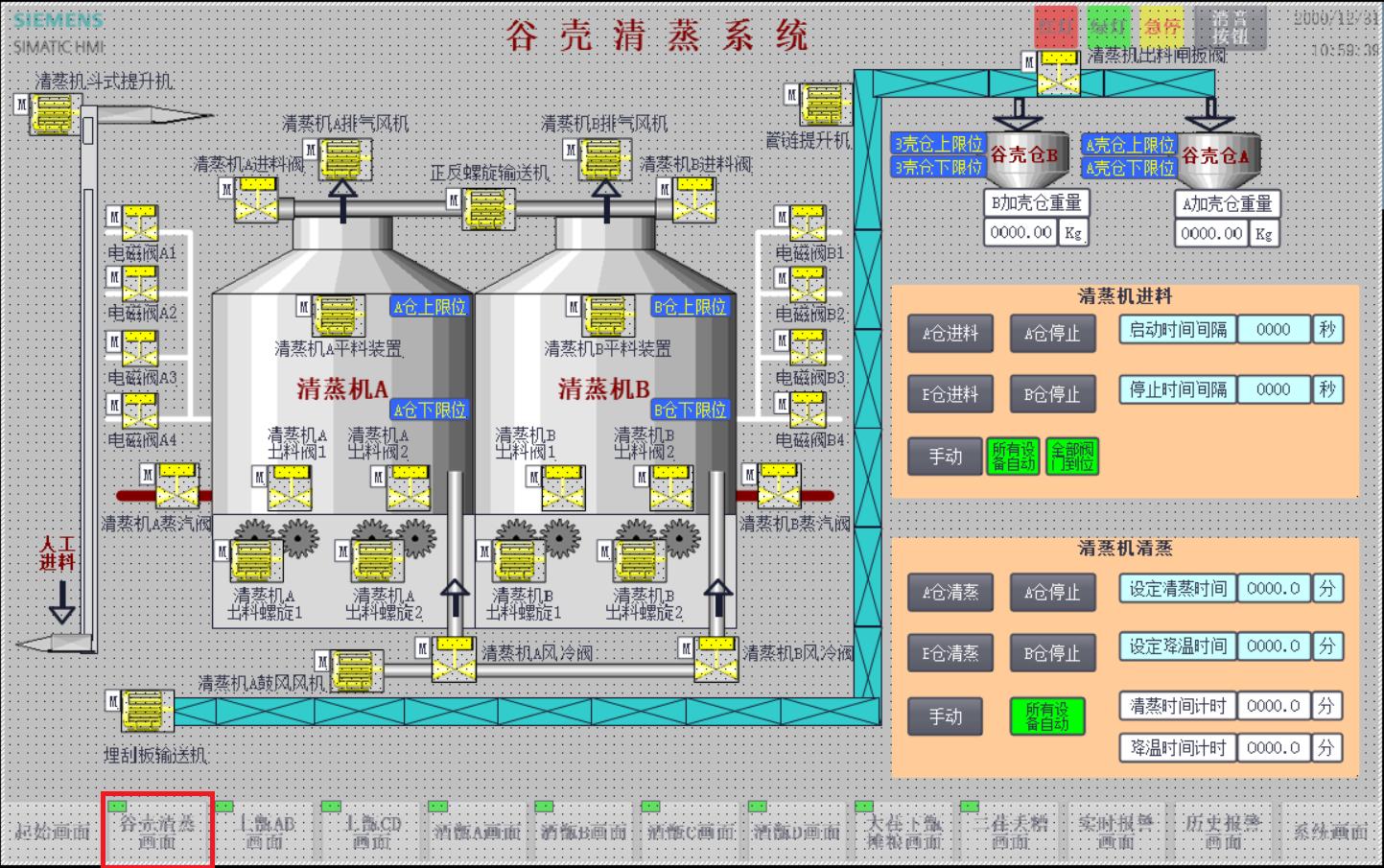Open the 清蒸机B进料阀 valve icon
The image size is (1384, 868).
pos(693,199)
